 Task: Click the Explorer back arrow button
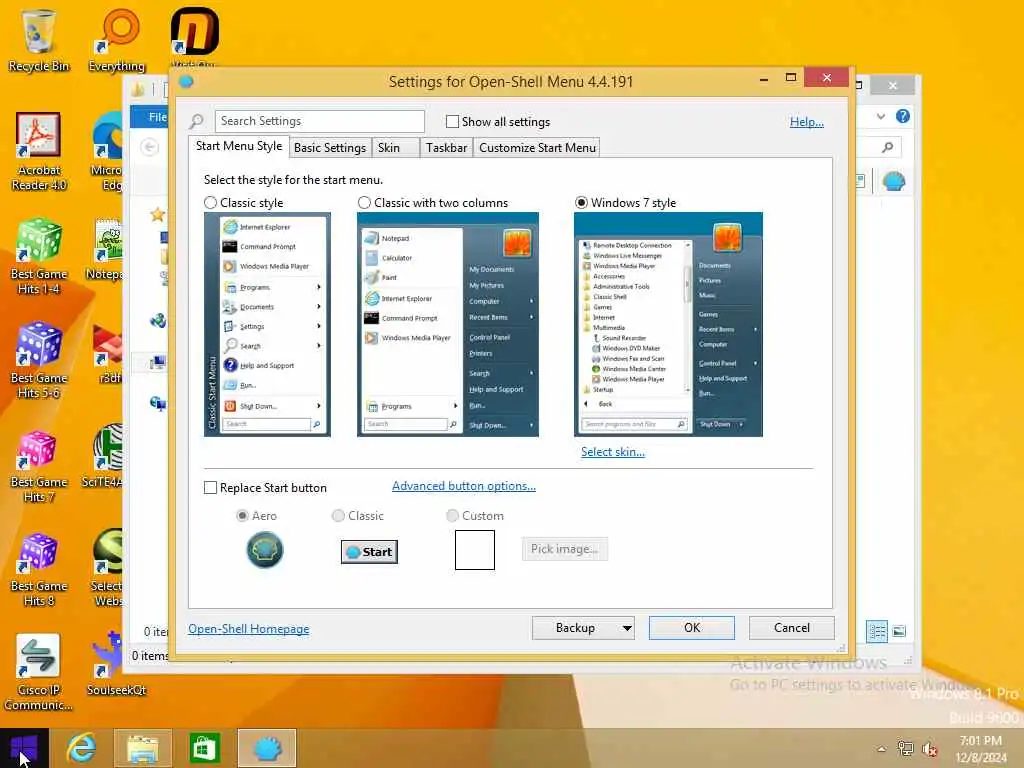click(150, 147)
